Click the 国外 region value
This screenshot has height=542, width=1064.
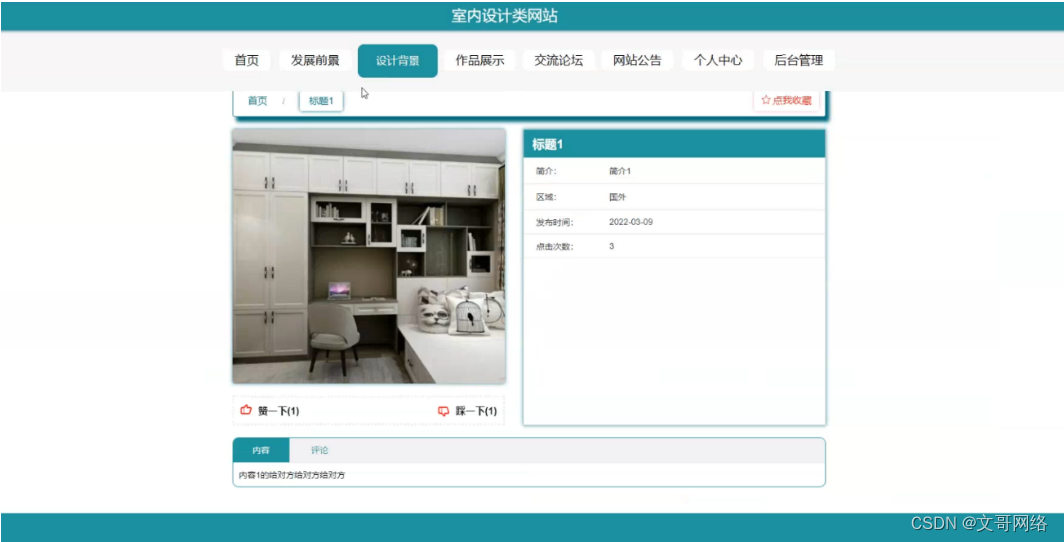618,197
